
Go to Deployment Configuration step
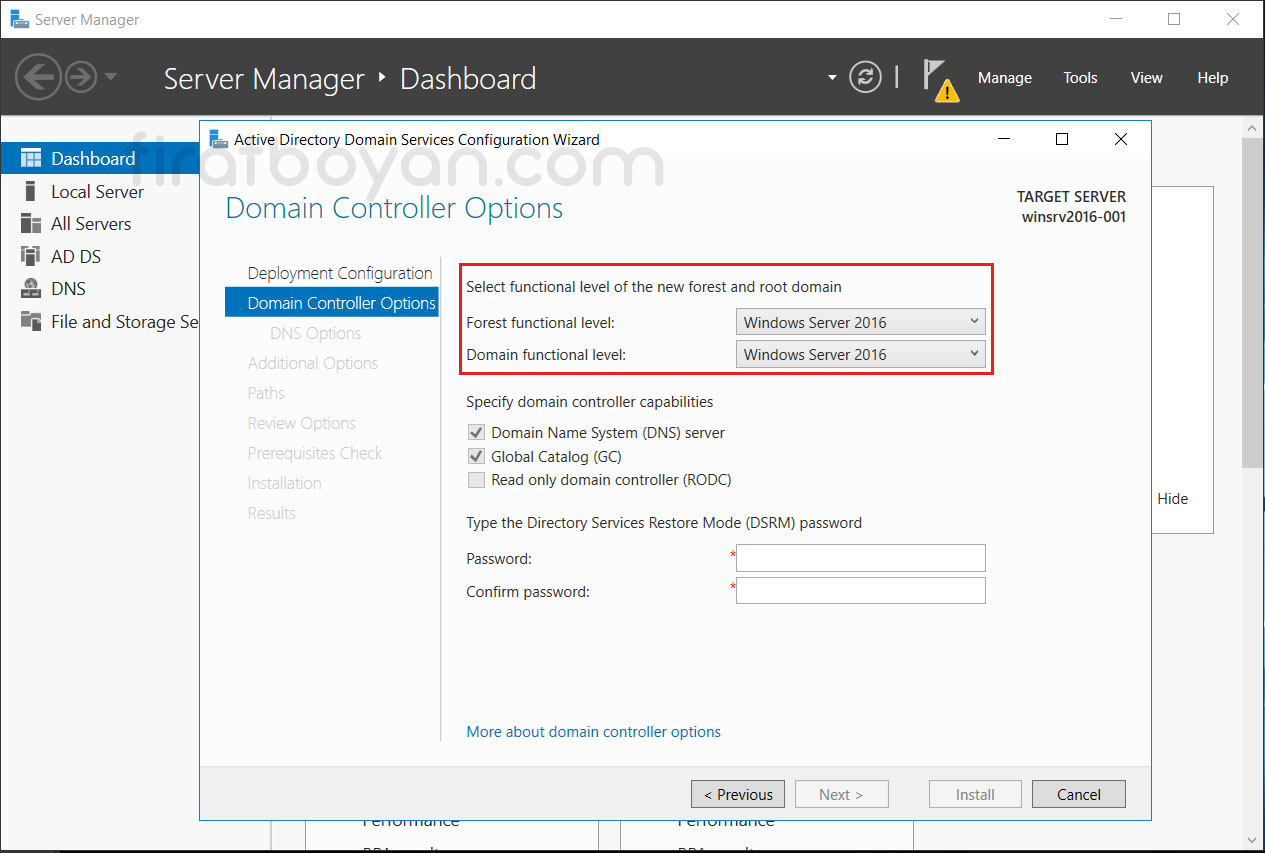point(340,273)
